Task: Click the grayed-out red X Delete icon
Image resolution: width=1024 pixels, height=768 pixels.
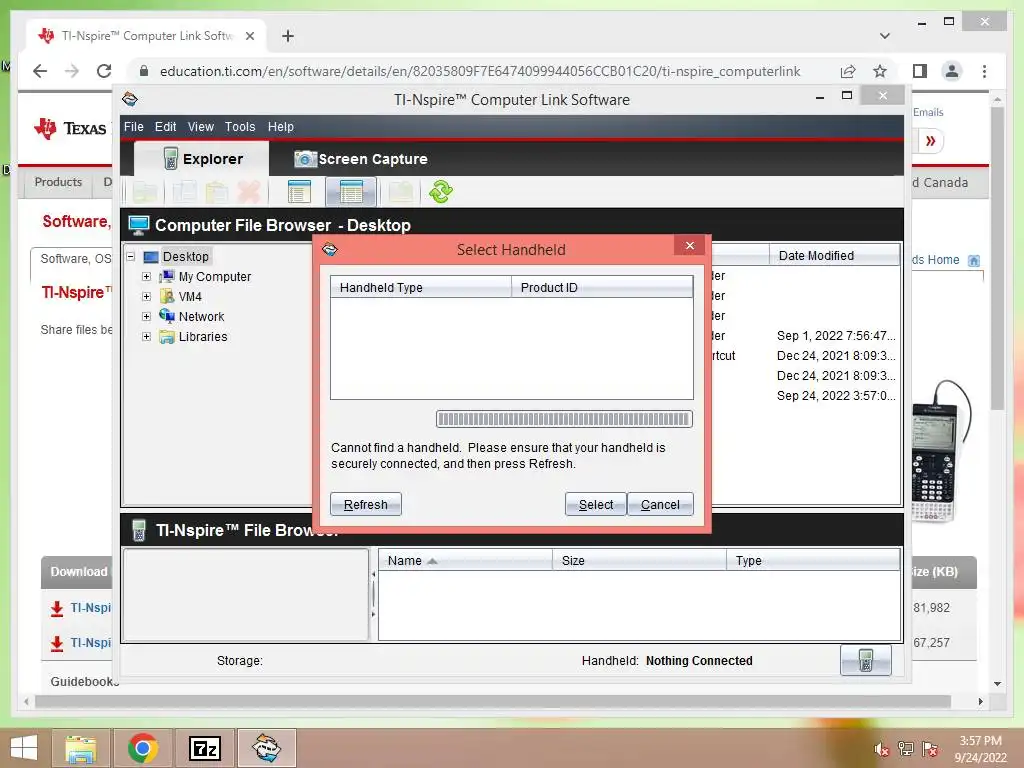Action: tap(249, 192)
